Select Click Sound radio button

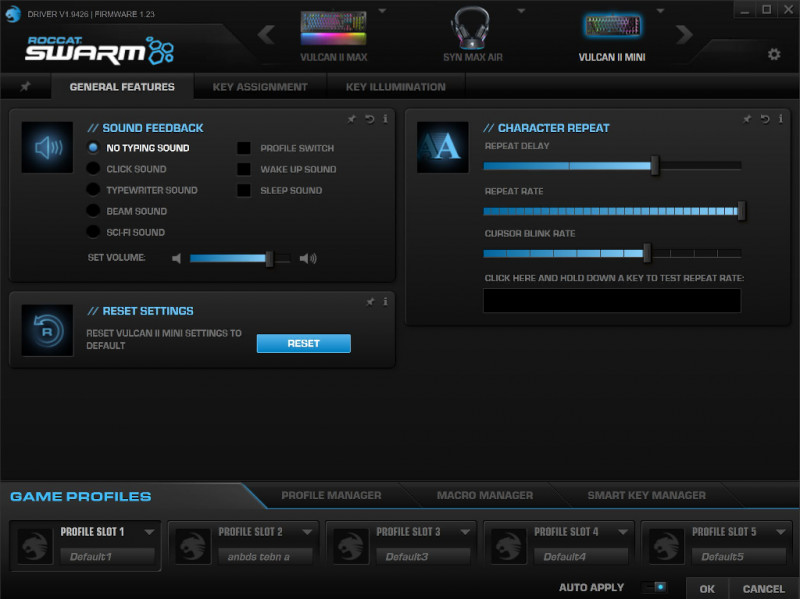(x=93, y=168)
